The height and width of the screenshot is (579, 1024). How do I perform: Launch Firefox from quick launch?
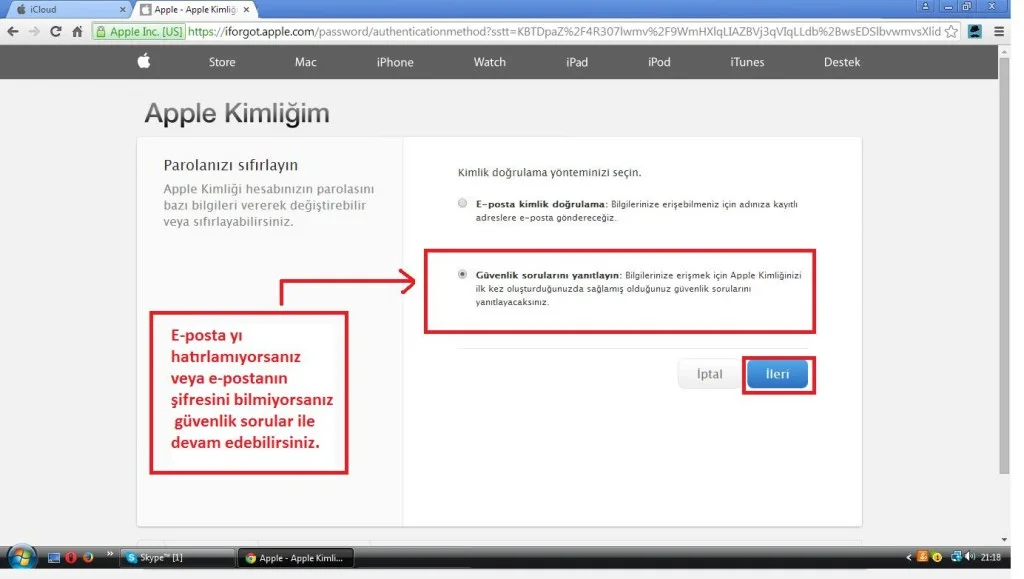[88, 557]
